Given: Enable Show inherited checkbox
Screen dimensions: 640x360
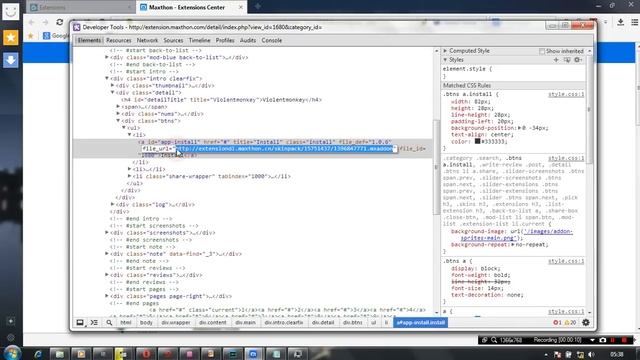Looking at the screenshot, I should 542,51.
